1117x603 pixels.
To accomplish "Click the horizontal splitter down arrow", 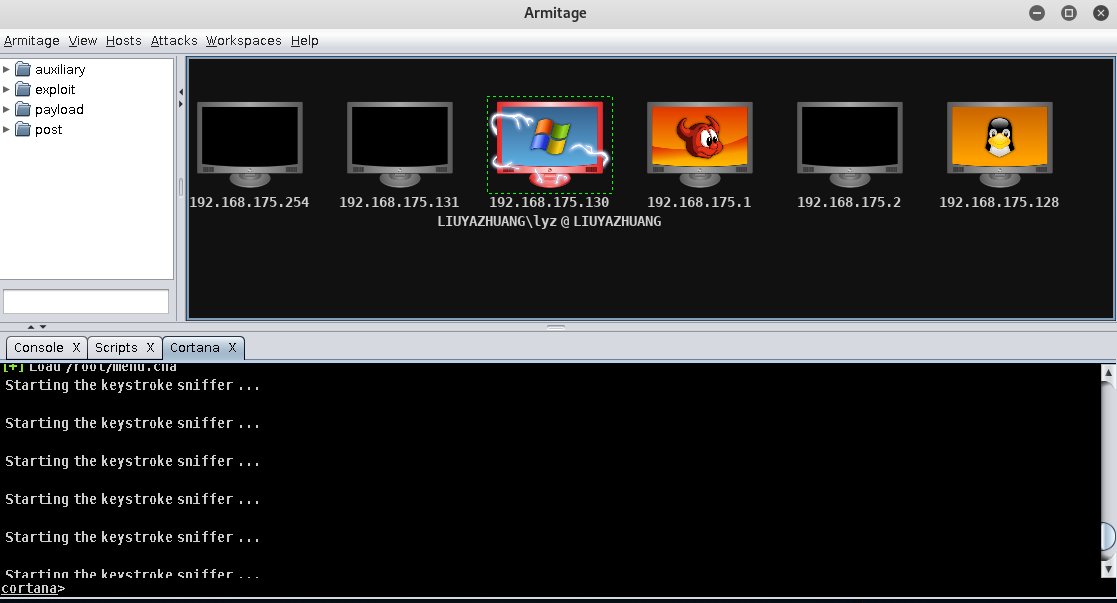I will pos(43,326).
